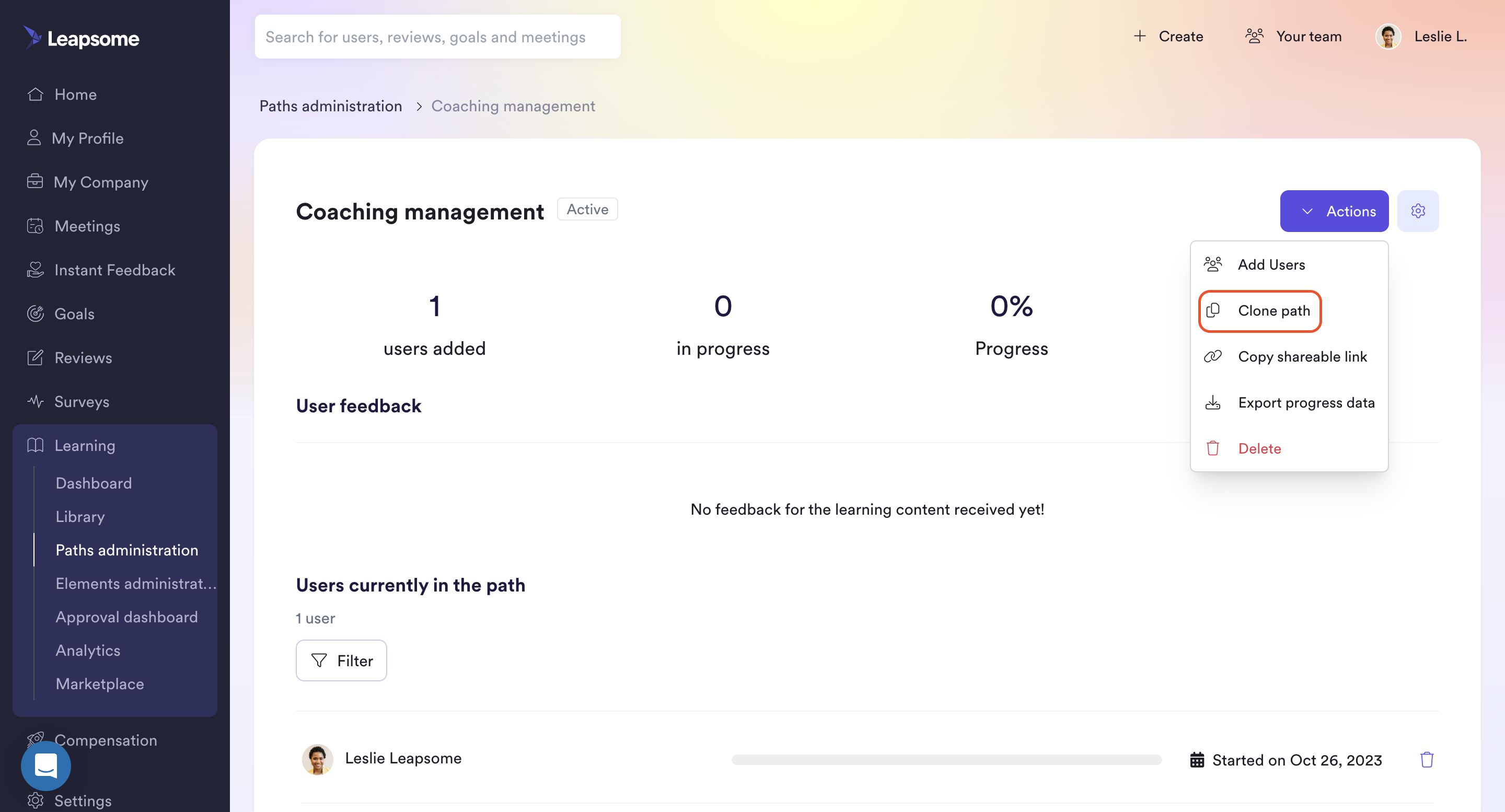Open Leslie L. account menu
Screen dimensions: 1505x812
[1440, 36]
